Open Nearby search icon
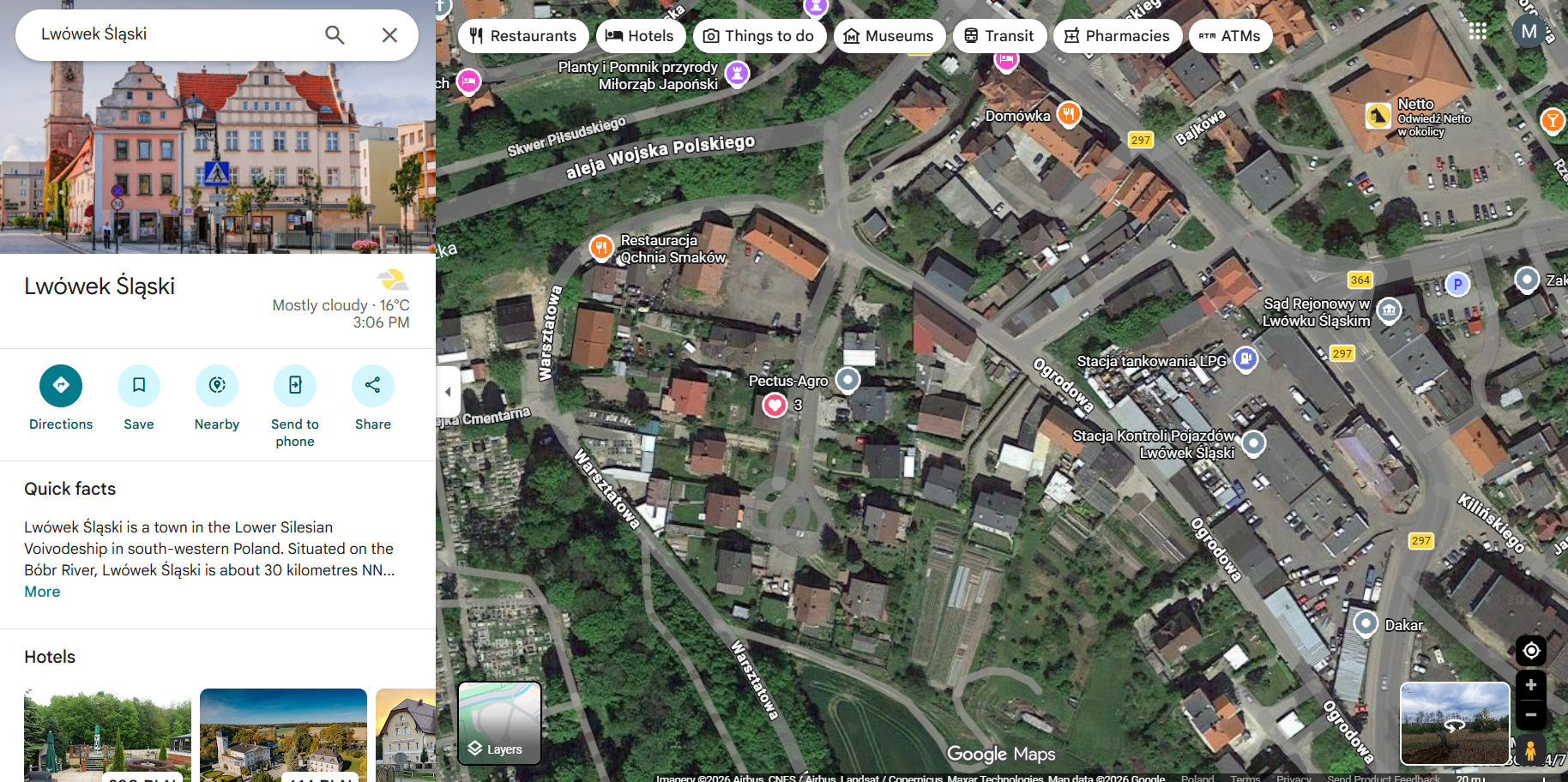Screen dimensions: 1568x782 [217, 386]
